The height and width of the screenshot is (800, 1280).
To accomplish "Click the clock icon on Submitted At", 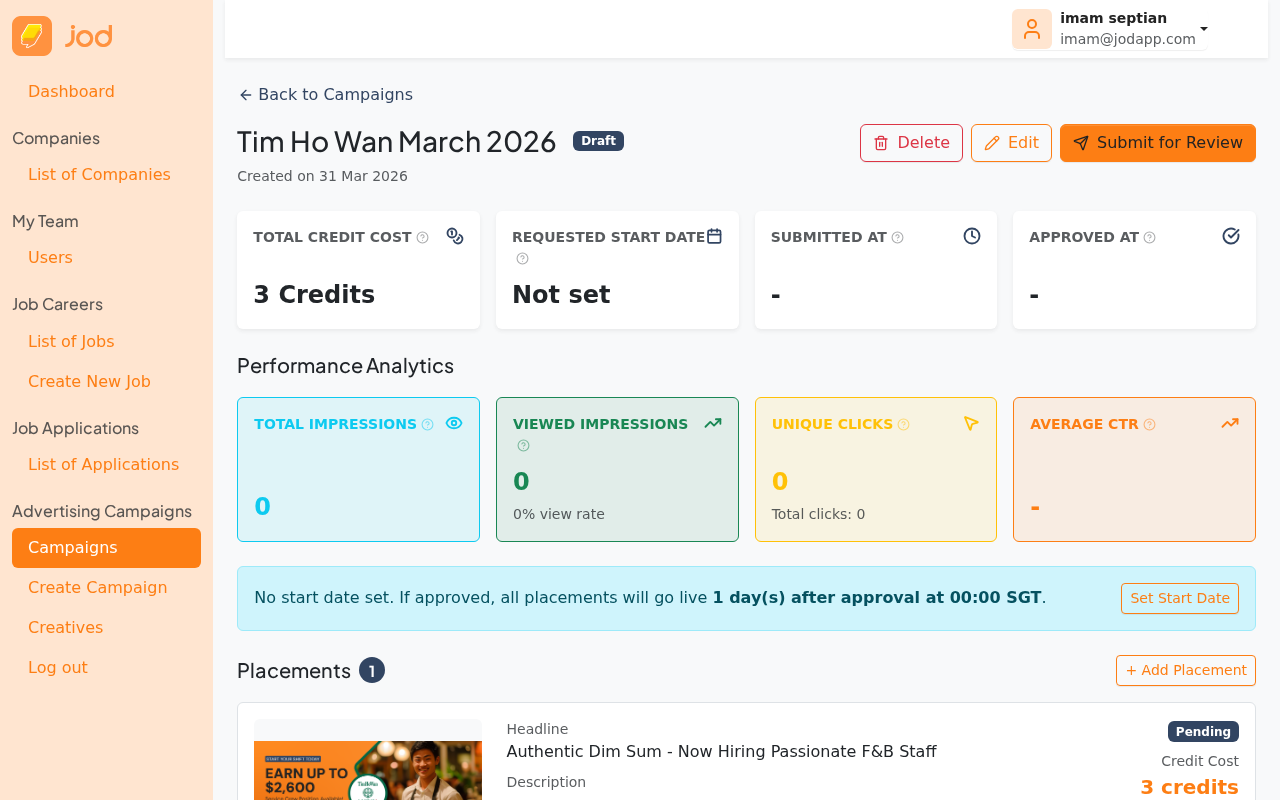I will (972, 236).
